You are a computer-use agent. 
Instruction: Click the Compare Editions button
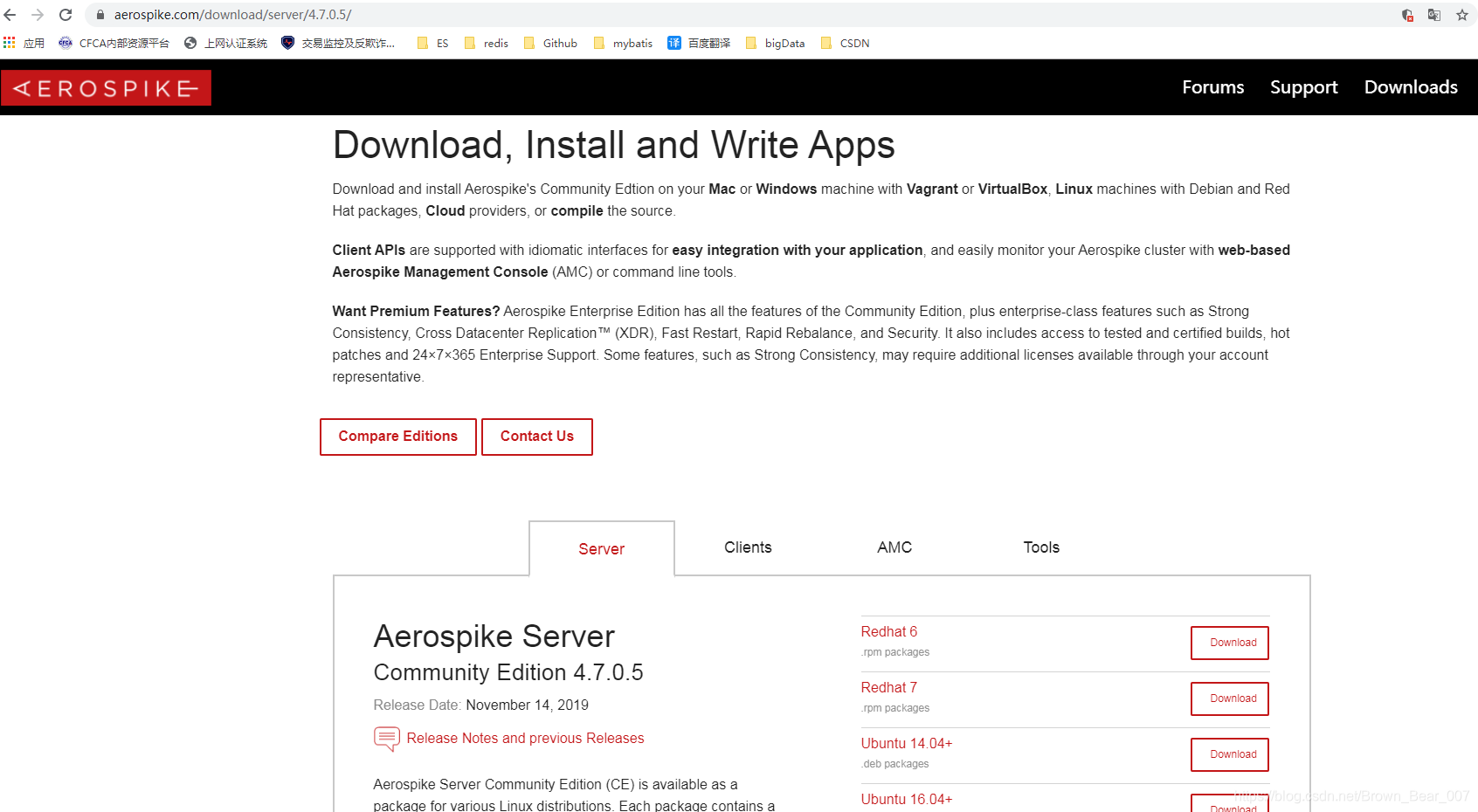coord(398,437)
